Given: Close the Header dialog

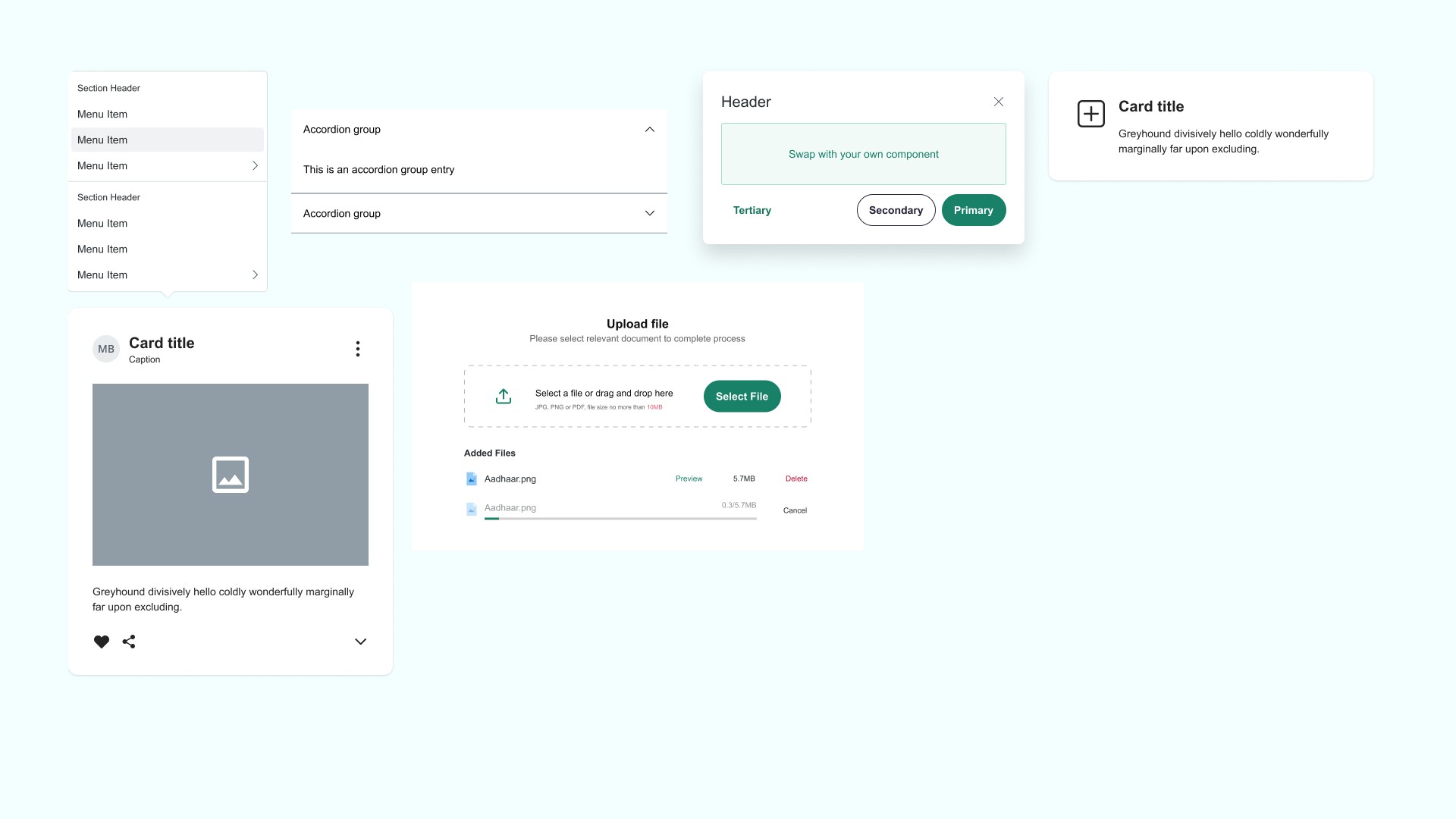Looking at the screenshot, I should (999, 102).
